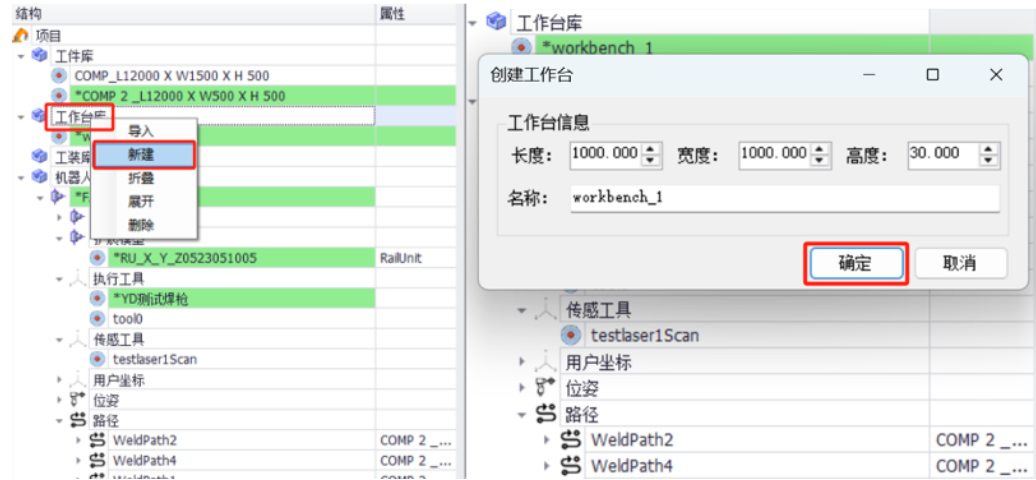Choose 删除 from the context menu
This screenshot has width=1036, height=480.
pos(142,225)
